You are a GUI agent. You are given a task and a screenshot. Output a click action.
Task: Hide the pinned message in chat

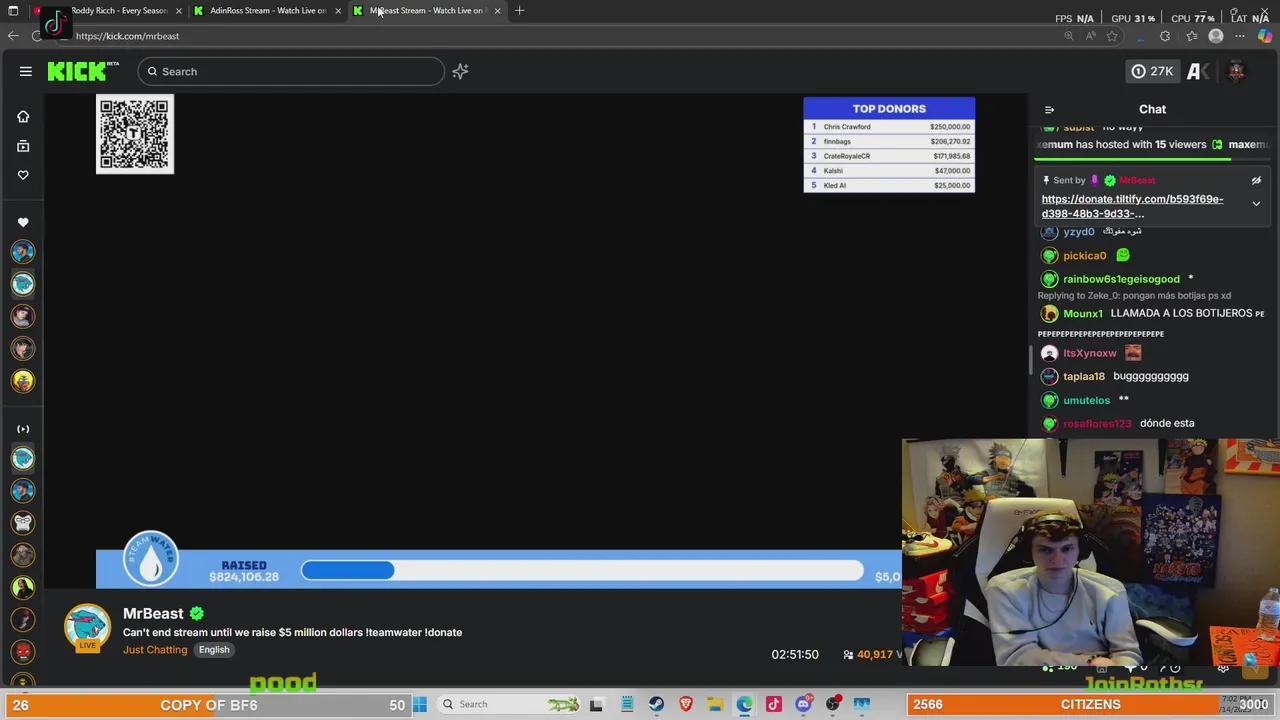coord(1256,181)
